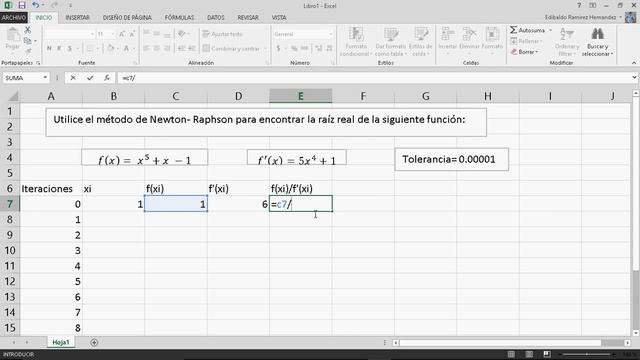Image resolution: width=640 pixels, height=360 pixels.
Task: Toggle Bold (N) formatting
Action: coord(49,49)
